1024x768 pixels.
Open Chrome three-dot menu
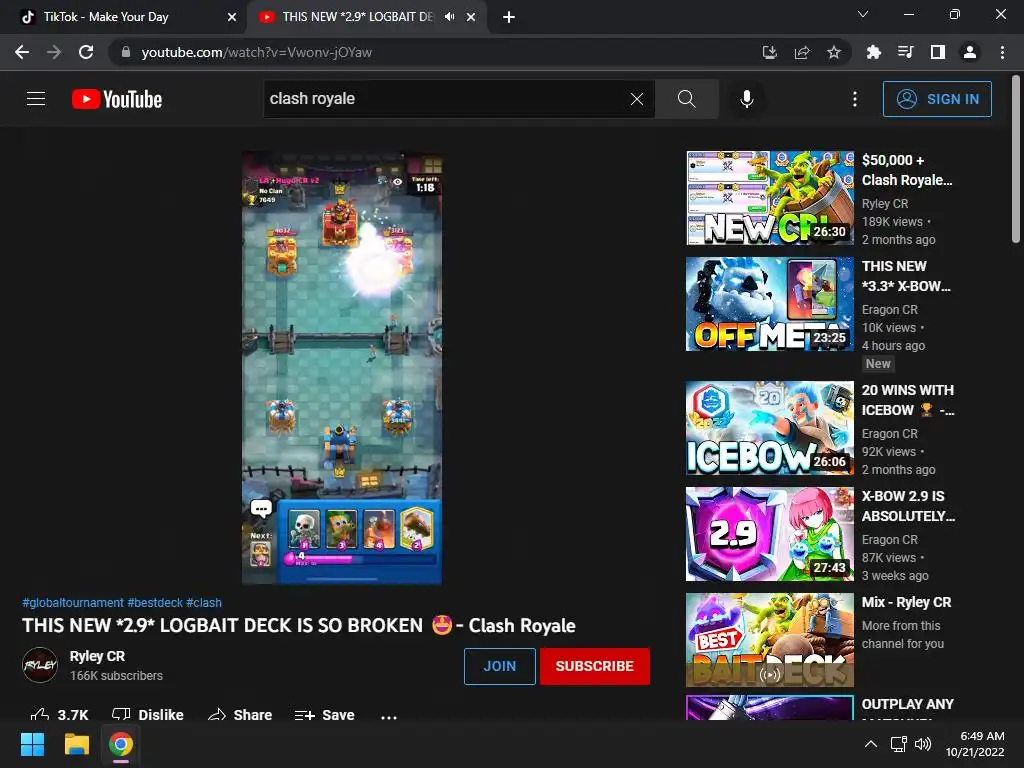1002,52
